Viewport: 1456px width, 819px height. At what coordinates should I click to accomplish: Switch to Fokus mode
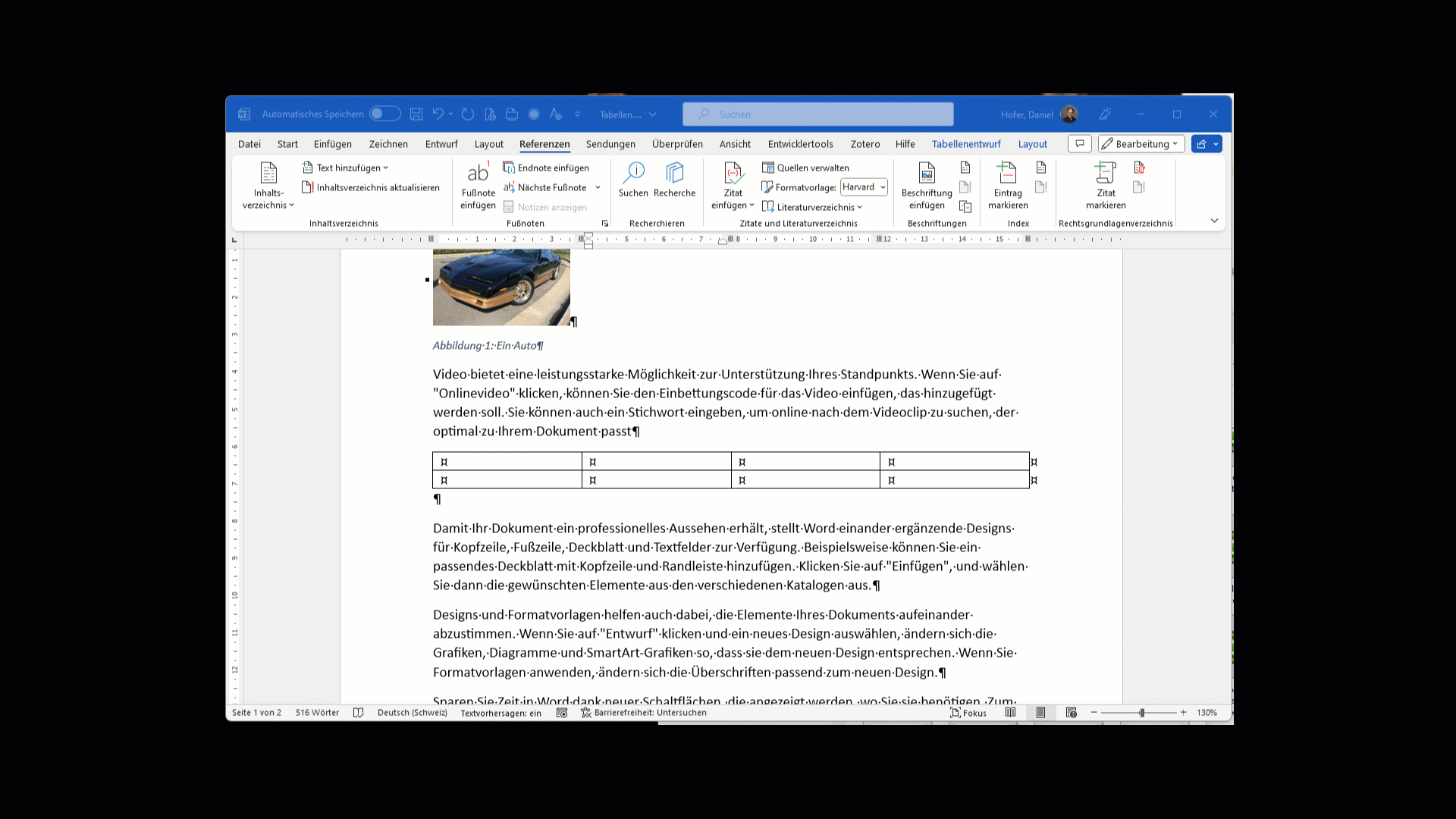(968, 713)
